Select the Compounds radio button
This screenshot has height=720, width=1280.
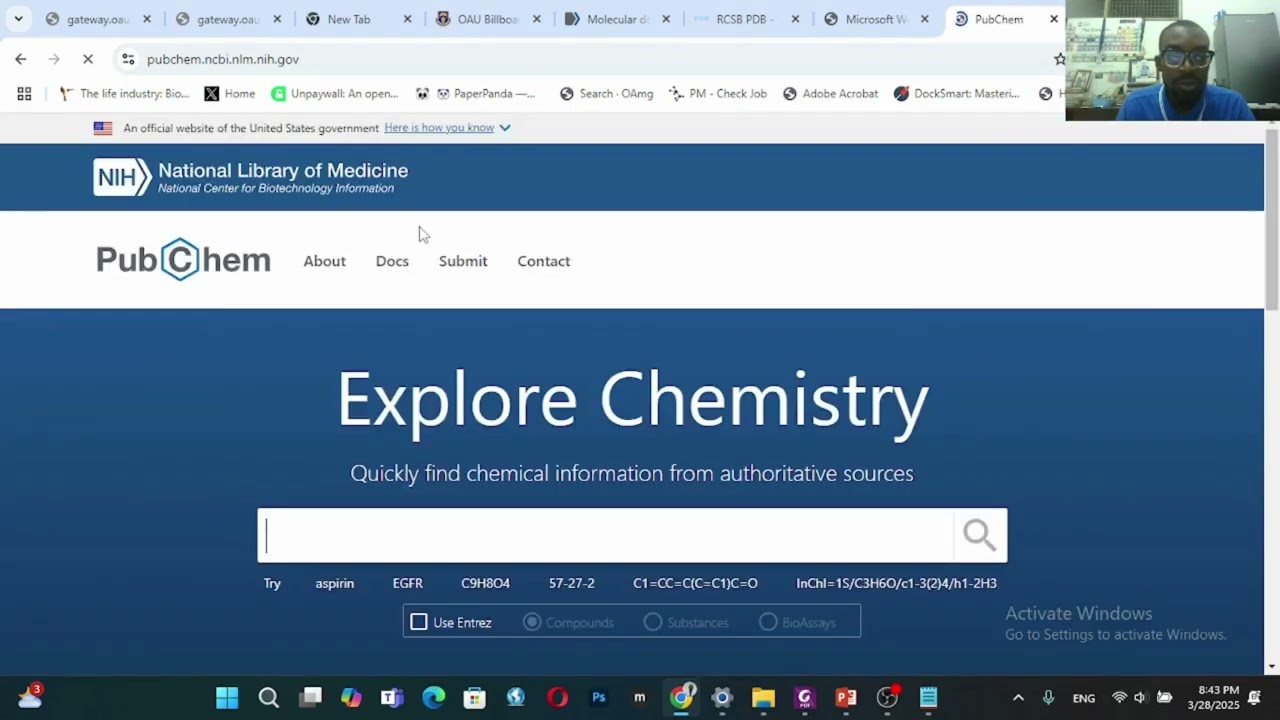(x=532, y=622)
